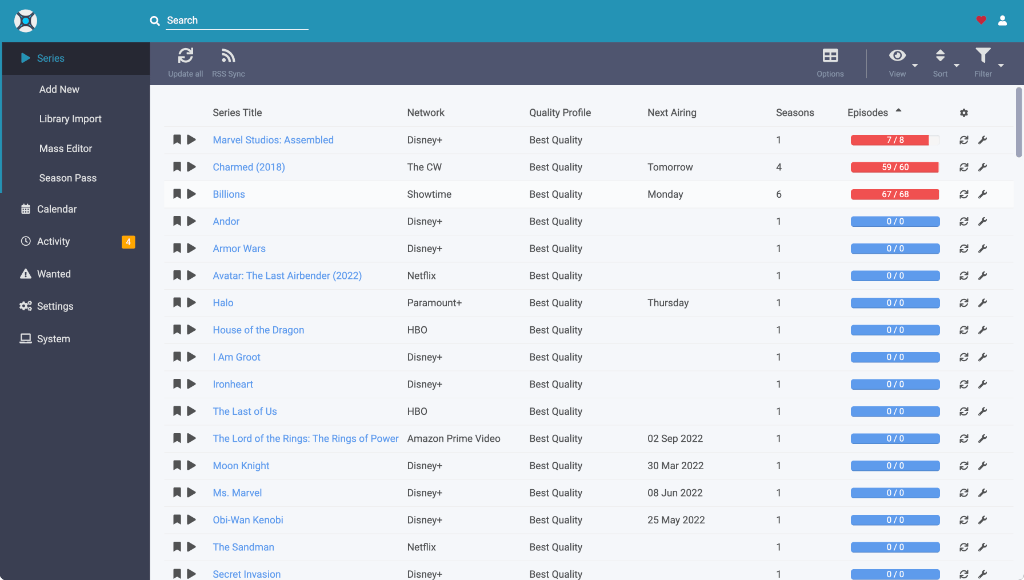Click Update all series
Screen dimensions: 1024x580
coord(185,62)
